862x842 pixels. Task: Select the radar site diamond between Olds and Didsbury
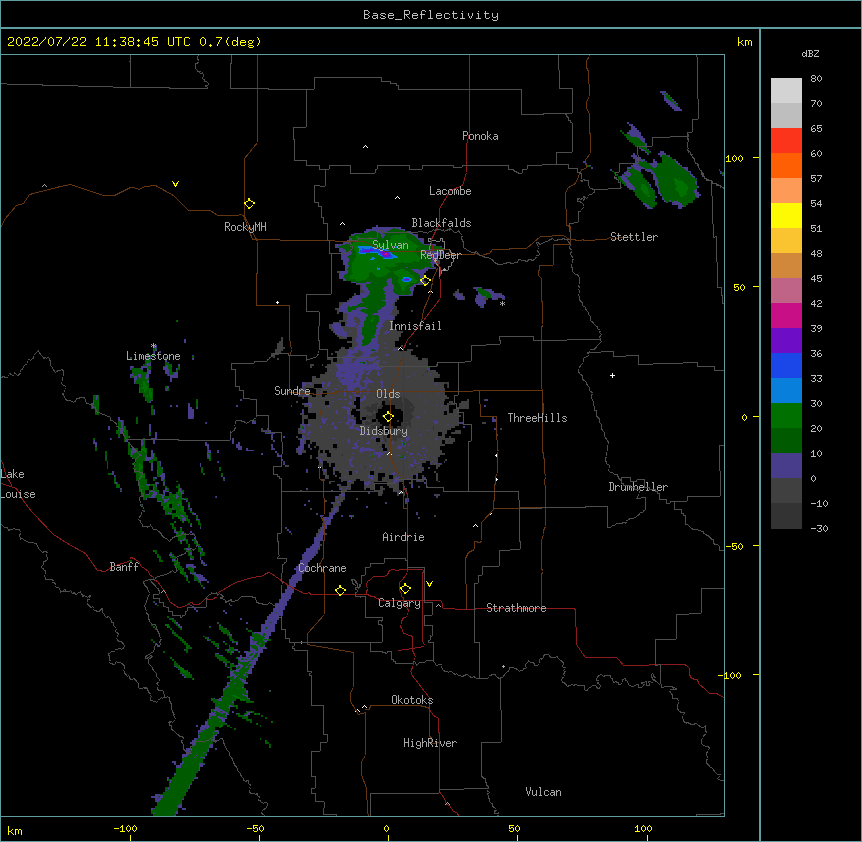coord(388,416)
